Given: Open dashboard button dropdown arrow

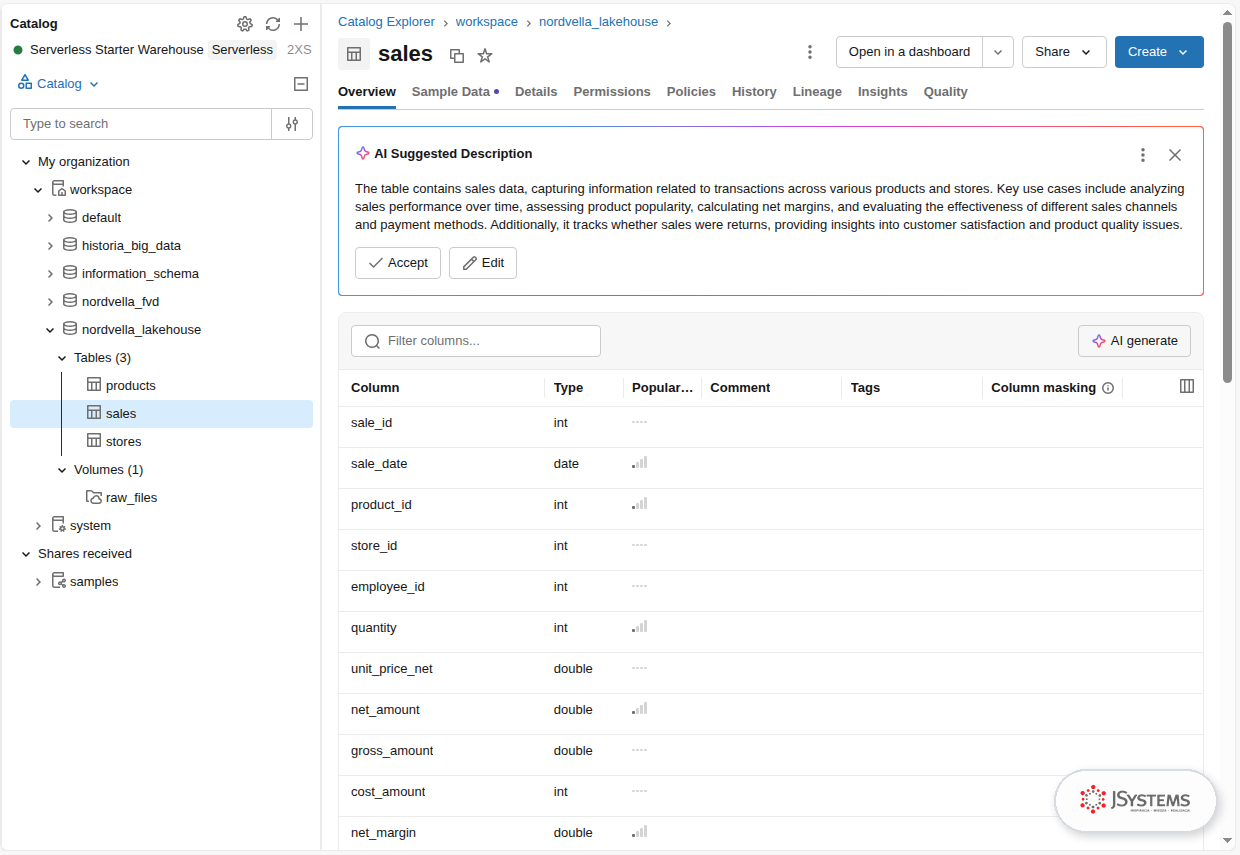Looking at the screenshot, I should [x=998, y=52].
